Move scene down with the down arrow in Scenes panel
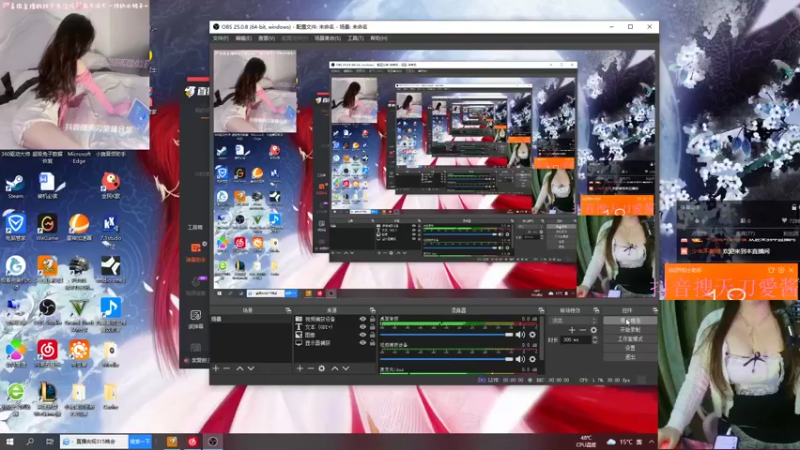Screen dimensions: 800x450 point(251,368)
